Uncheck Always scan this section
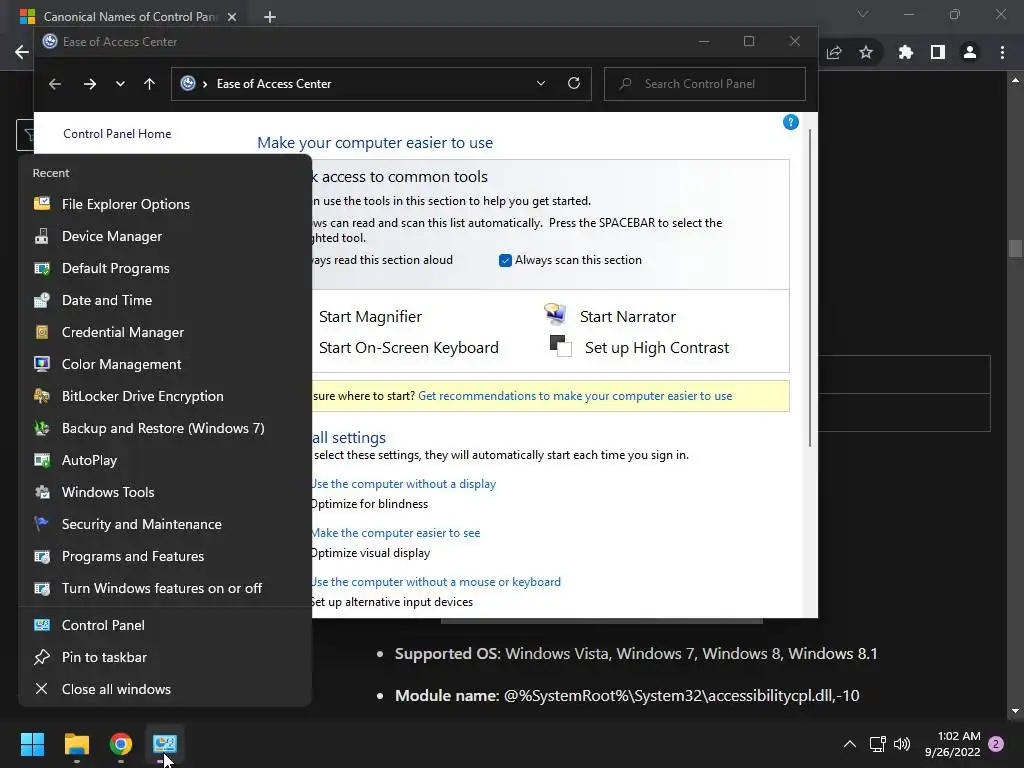The width and height of the screenshot is (1024, 768). coord(505,261)
